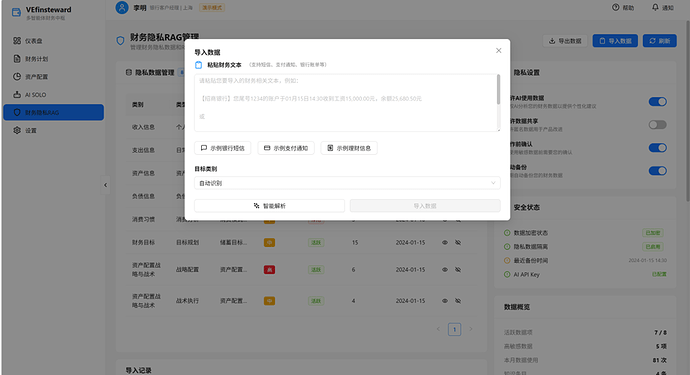This screenshot has height=375, width=690.
Task: Click the 负债信息 category cell
Action: (x=143, y=196)
